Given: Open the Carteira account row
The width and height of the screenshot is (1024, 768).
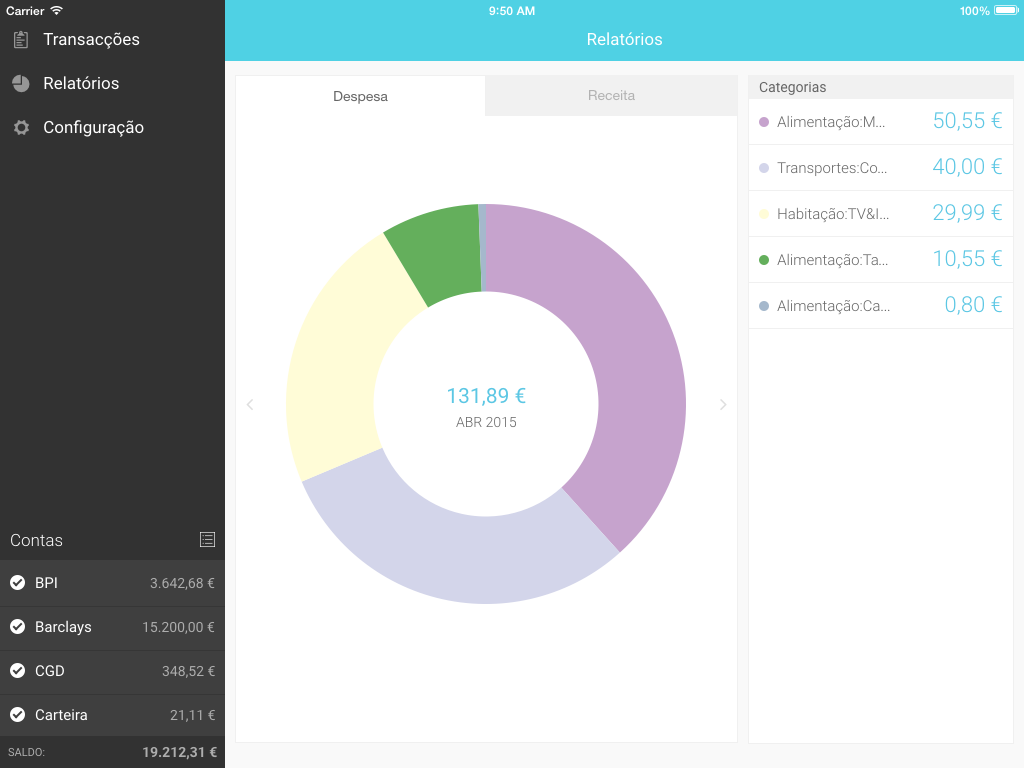Looking at the screenshot, I should (112, 715).
